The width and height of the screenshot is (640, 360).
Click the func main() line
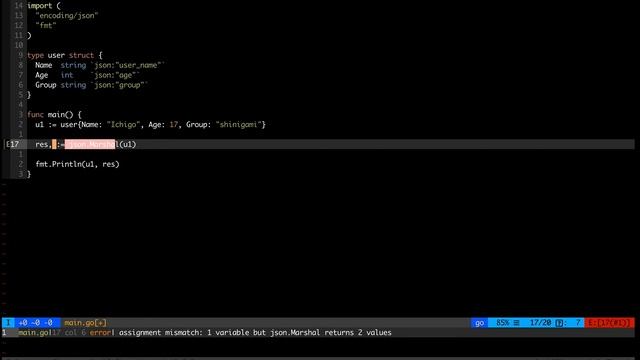pos(54,115)
